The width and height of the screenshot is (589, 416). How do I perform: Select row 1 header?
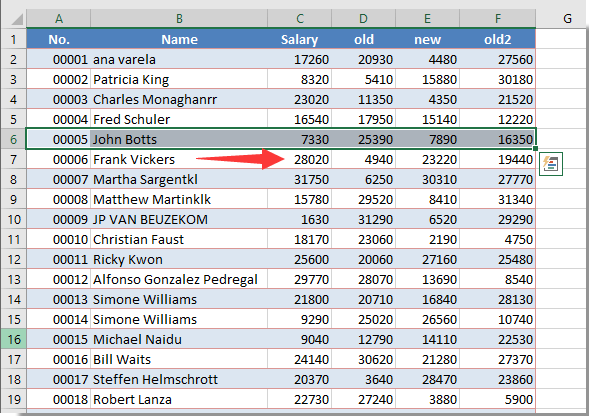coord(14,39)
